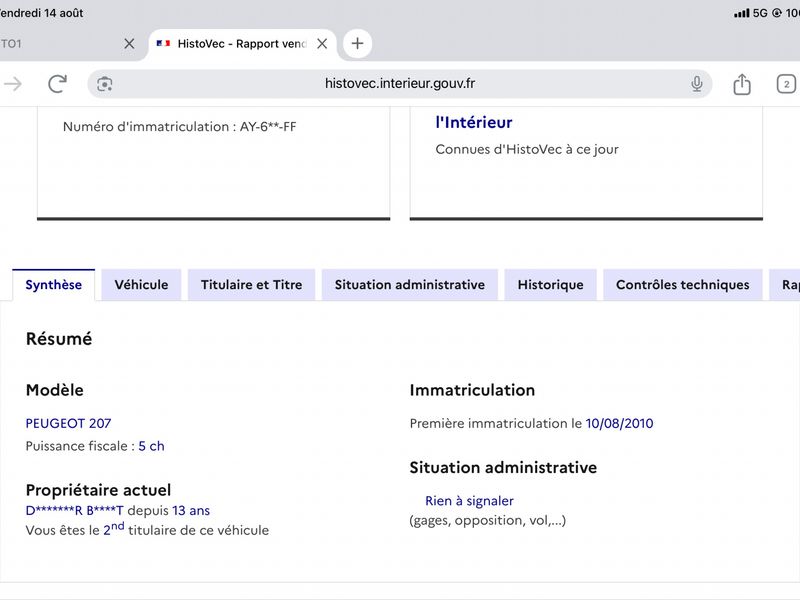Open the share sheet icon
800x600 pixels.
tap(742, 84)
